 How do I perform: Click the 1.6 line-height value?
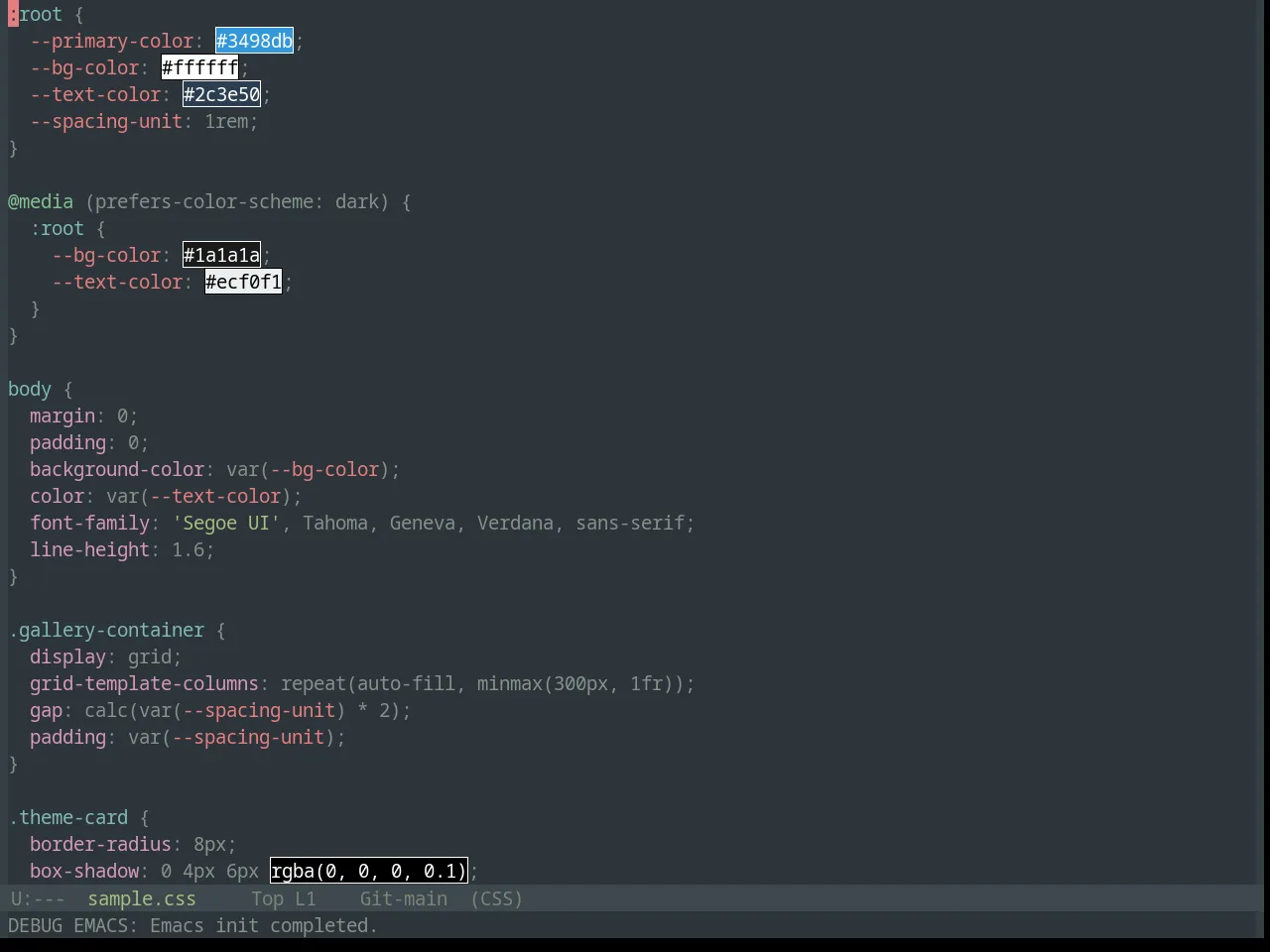[x=188, y=549]
